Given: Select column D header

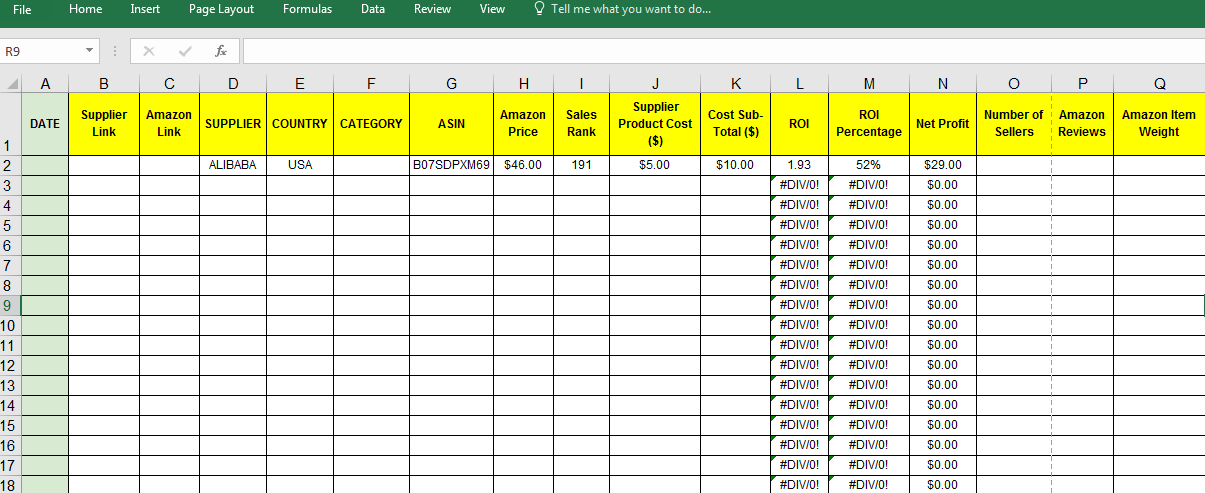Looking at the screenshot, I should pyautogui.click(x=233, y=84).
